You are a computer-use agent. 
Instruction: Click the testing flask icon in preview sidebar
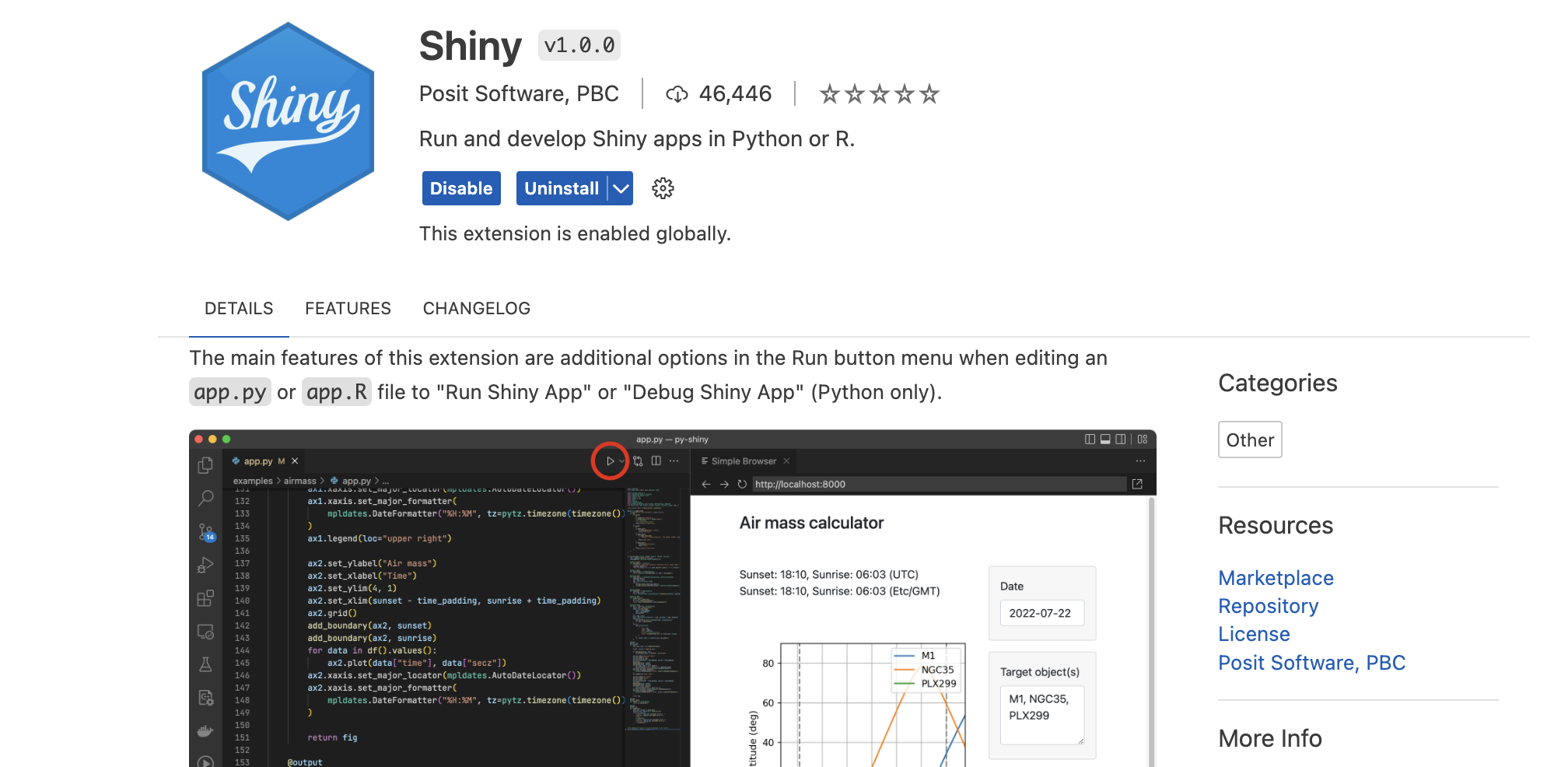(206, 664)
